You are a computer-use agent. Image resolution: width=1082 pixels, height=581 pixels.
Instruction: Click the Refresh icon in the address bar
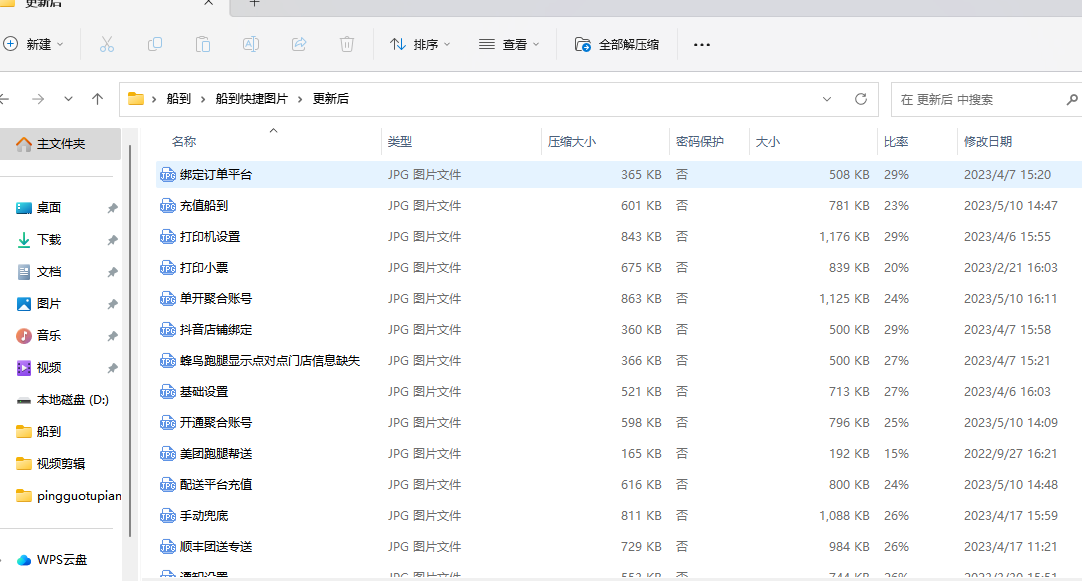click(860, 99)
